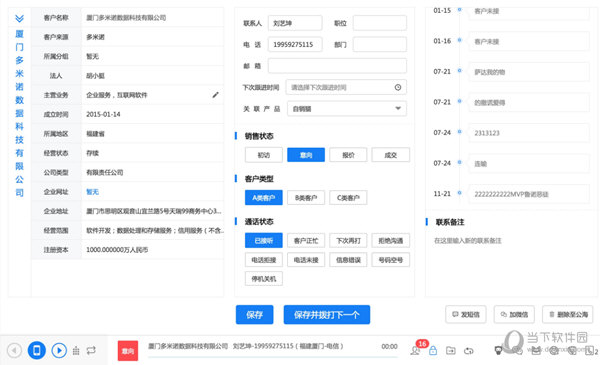Choose customer type A类客户
Screen dimensions: 600x365
click(x=264, y=198)
